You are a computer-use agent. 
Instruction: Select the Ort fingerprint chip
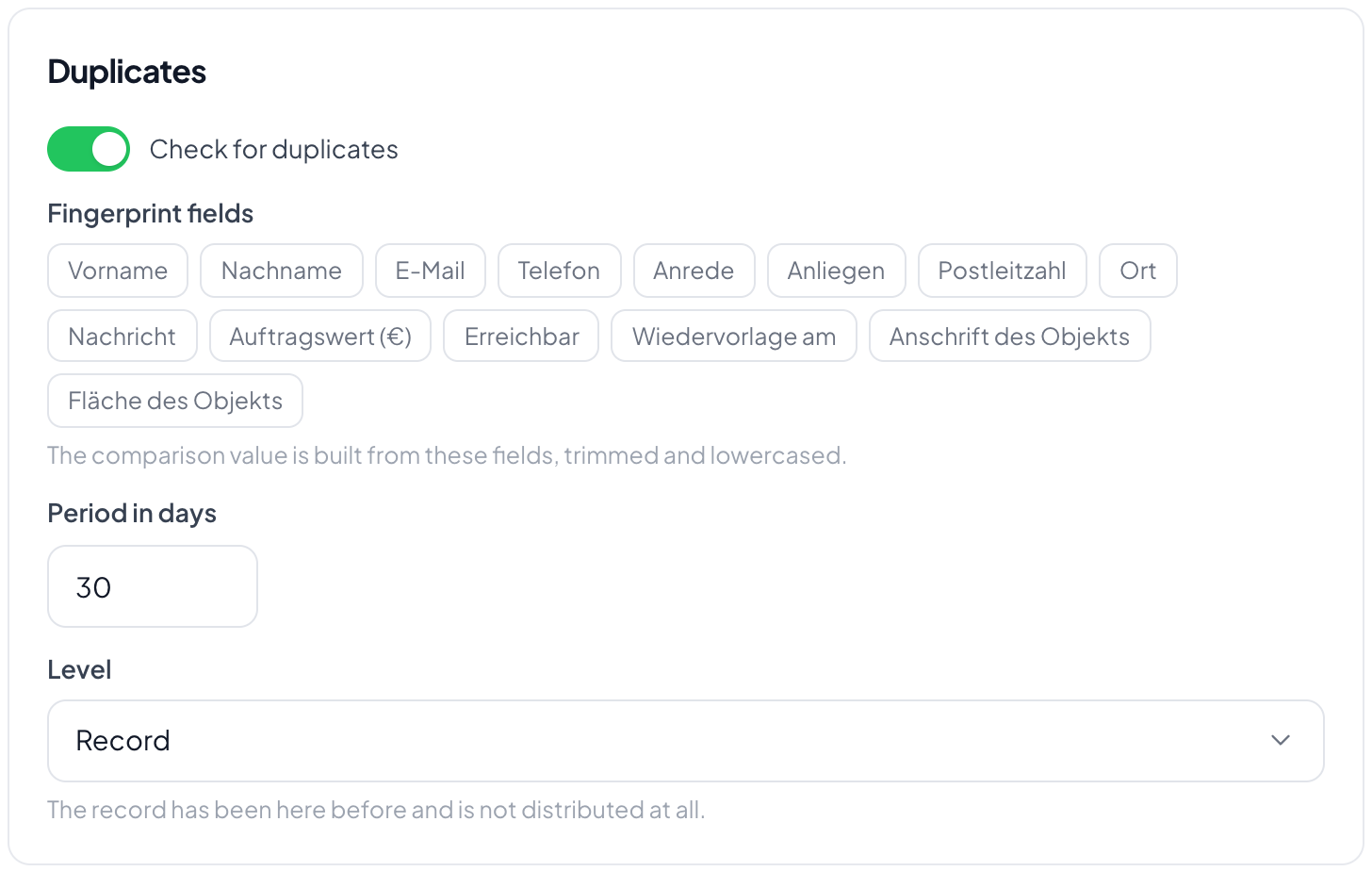(1138, 271)
